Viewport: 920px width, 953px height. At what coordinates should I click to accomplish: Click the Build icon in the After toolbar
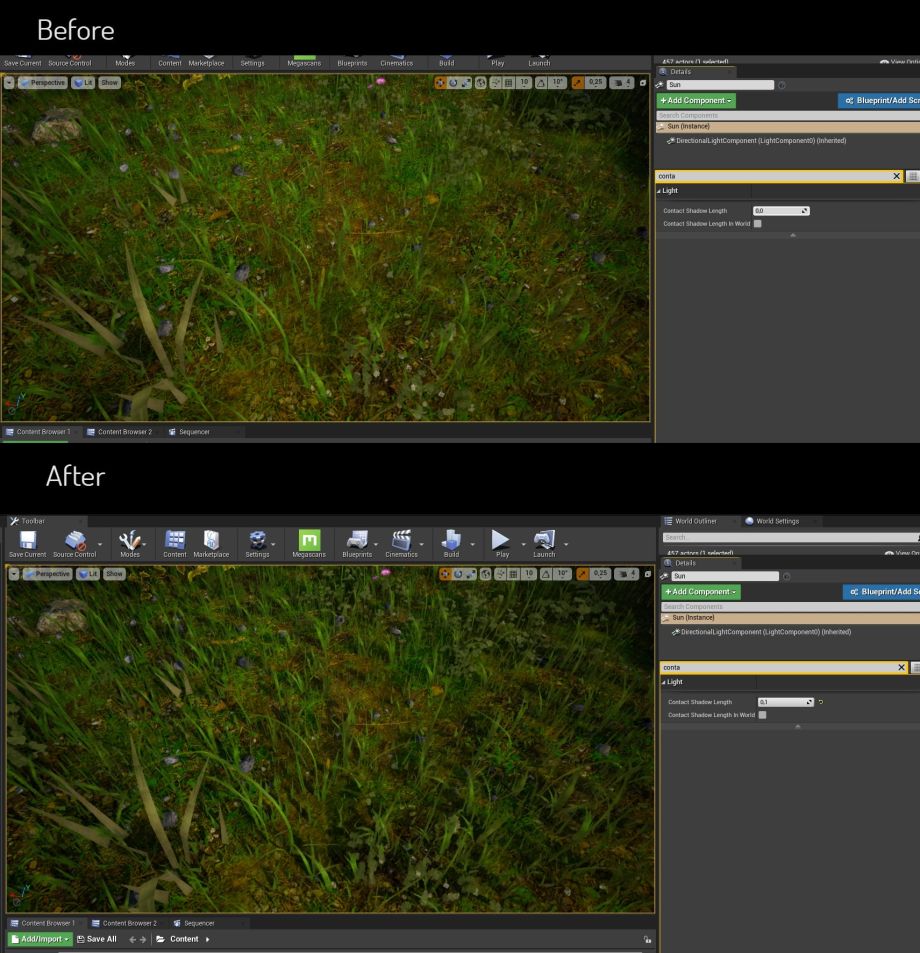(452, 539)
